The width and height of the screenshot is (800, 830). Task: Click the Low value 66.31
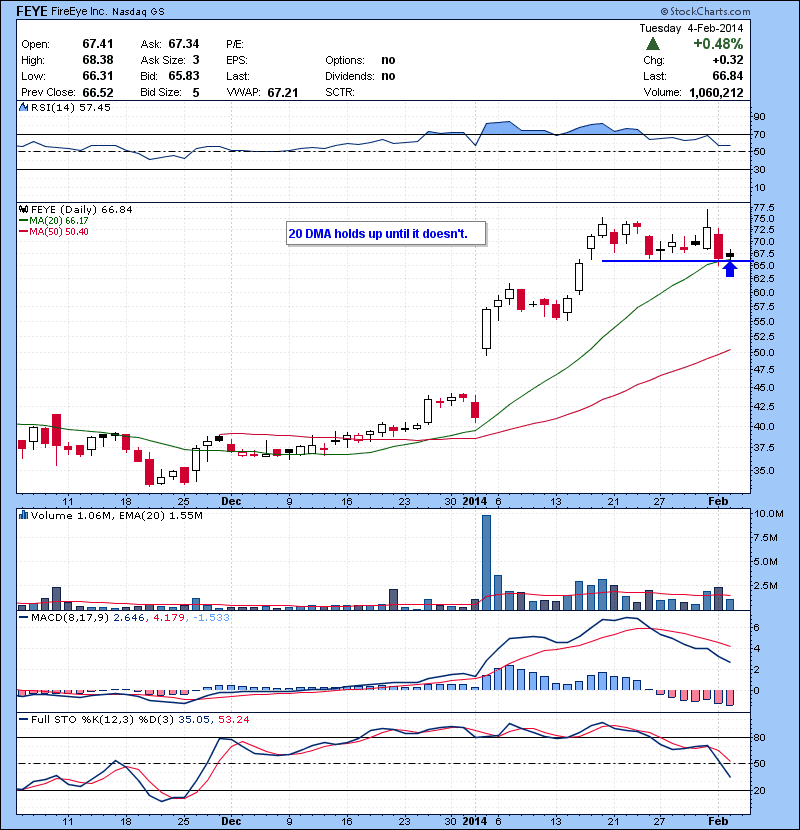point(98,76)
